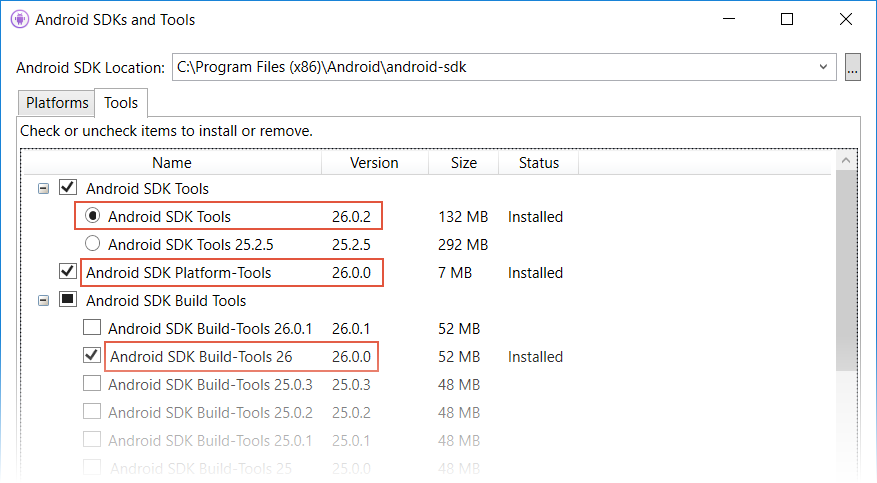This screenshot has width=877, height=483.
Task: Click version 26.0.0 in Platform-Tools row
Action: pos(351,273)
